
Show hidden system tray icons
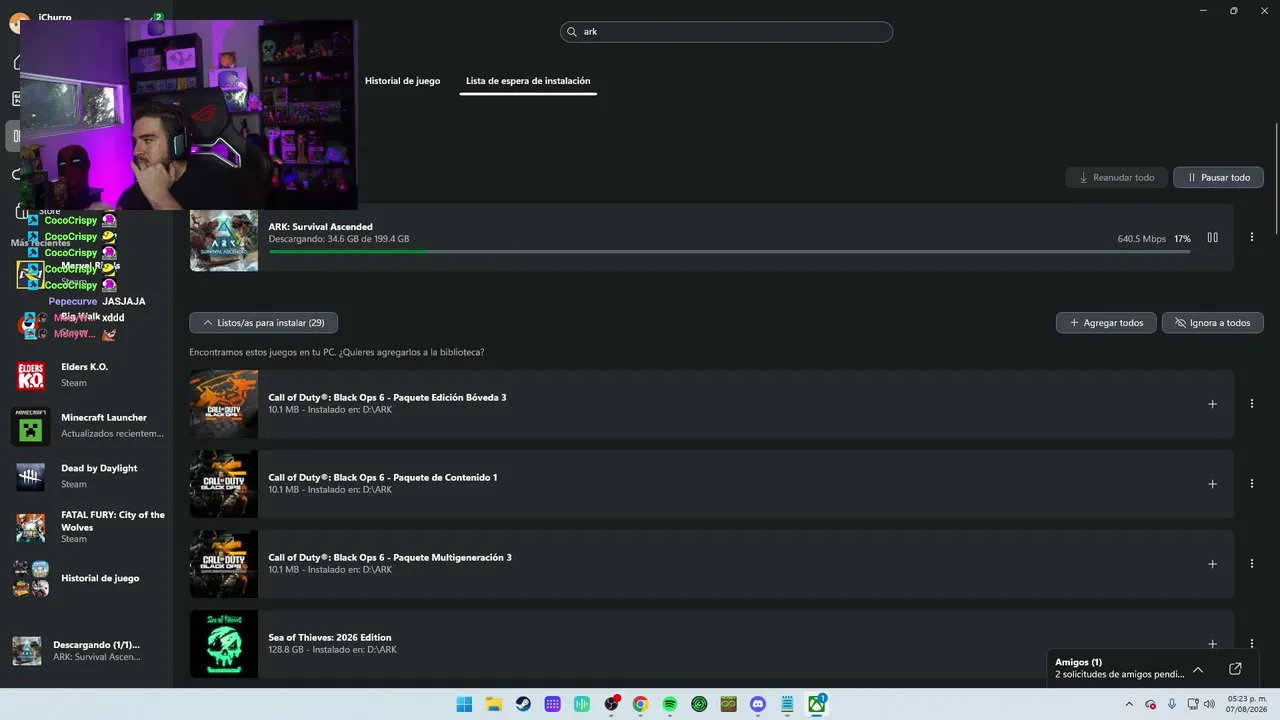point(1131,704)
